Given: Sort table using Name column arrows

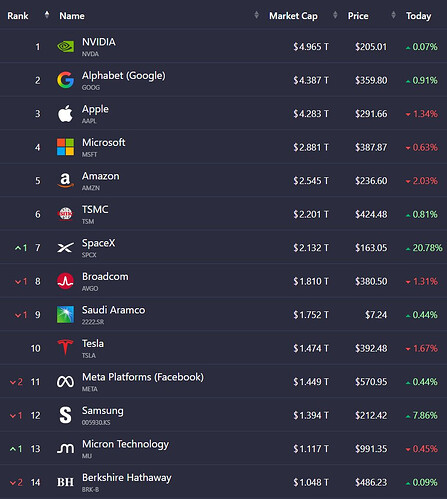Looking at the screenshot, I should [x=256, y=15].
